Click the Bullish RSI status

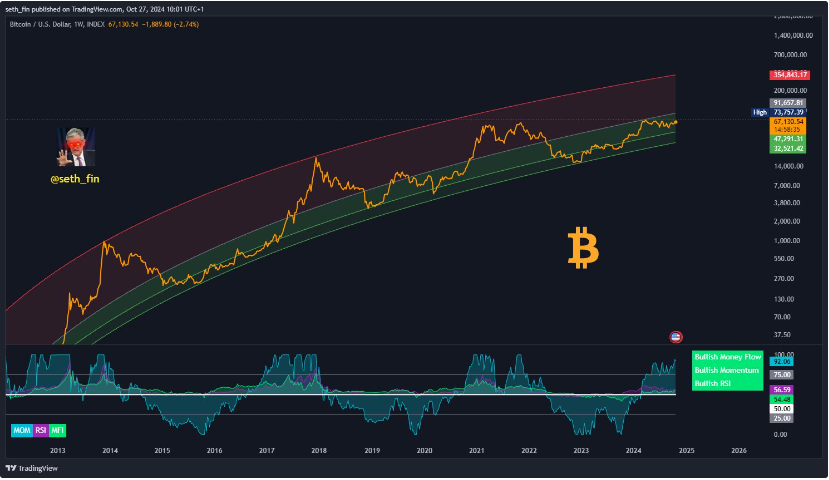[x=712, y=383]
